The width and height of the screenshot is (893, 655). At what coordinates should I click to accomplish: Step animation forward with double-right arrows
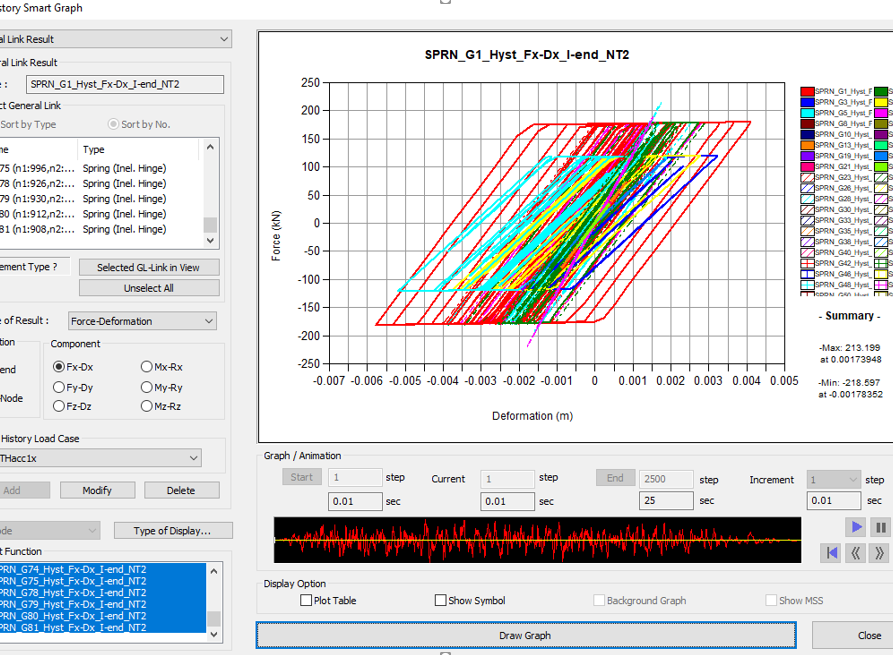pyautogui.click(x=879, y=552)
